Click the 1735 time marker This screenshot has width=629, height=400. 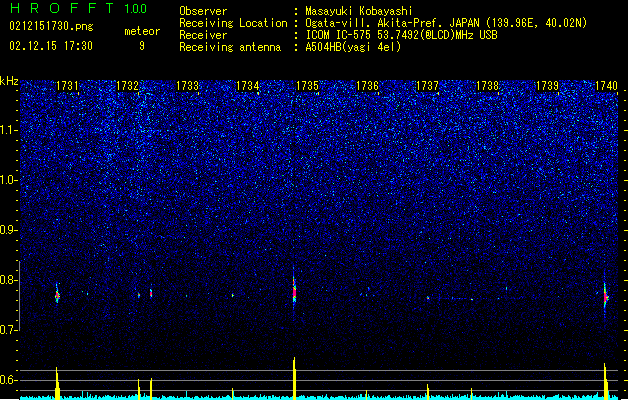(307, 86)
